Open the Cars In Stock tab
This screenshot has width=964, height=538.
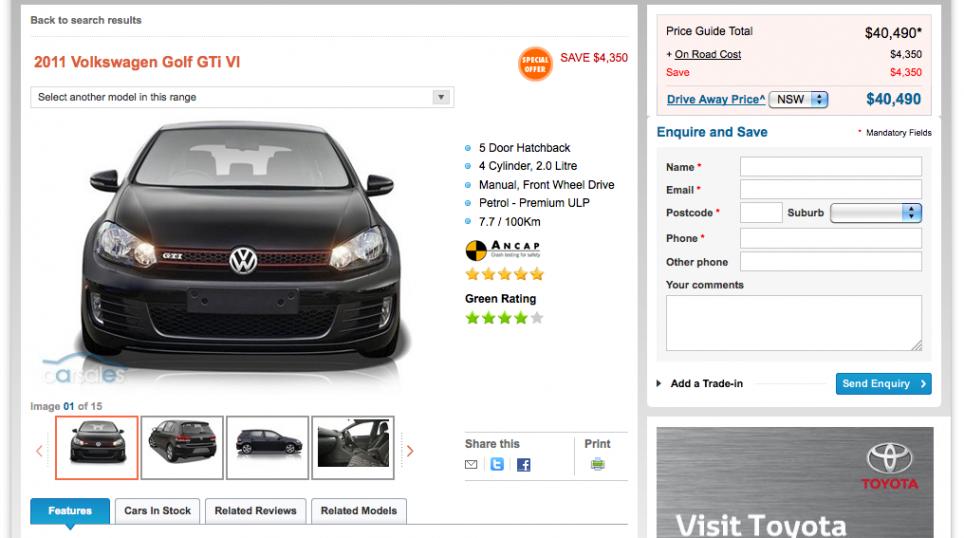(157, 511)
